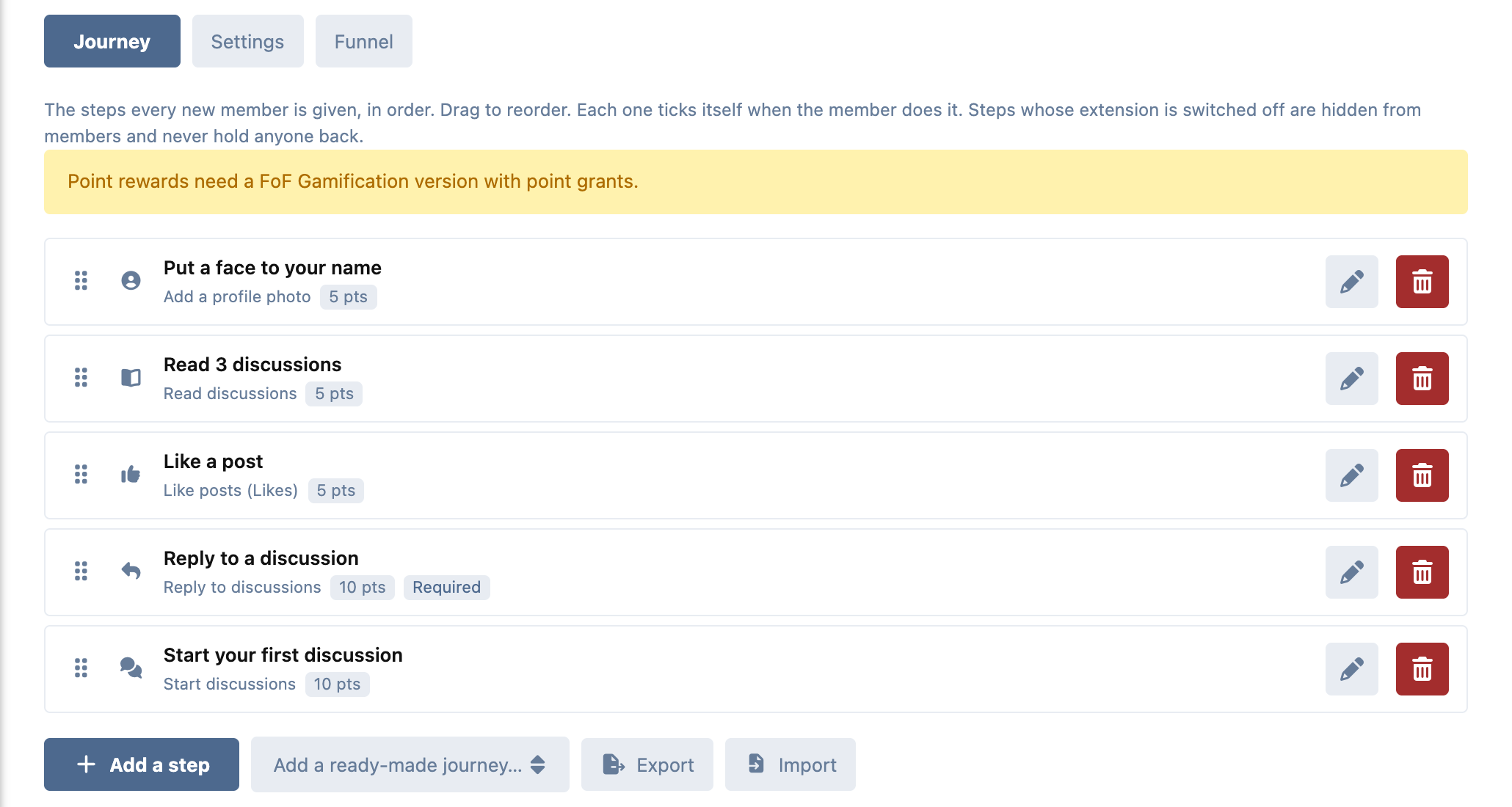The height and width of the screenshot is (807, 1512).
Task: Export the journey steps
Action: (x=647, y=764)
